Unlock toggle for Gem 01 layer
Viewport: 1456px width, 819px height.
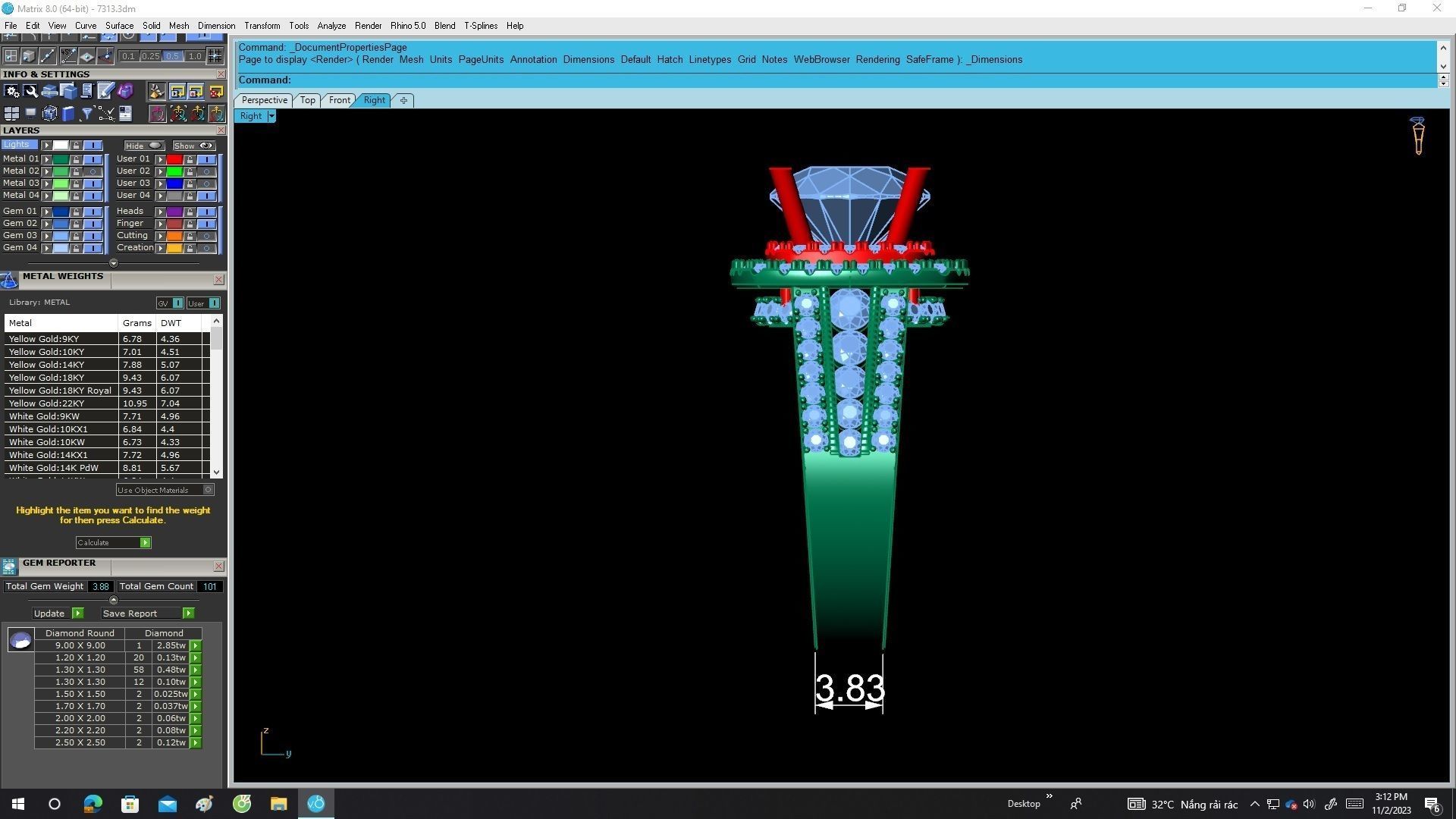point(76,212)
